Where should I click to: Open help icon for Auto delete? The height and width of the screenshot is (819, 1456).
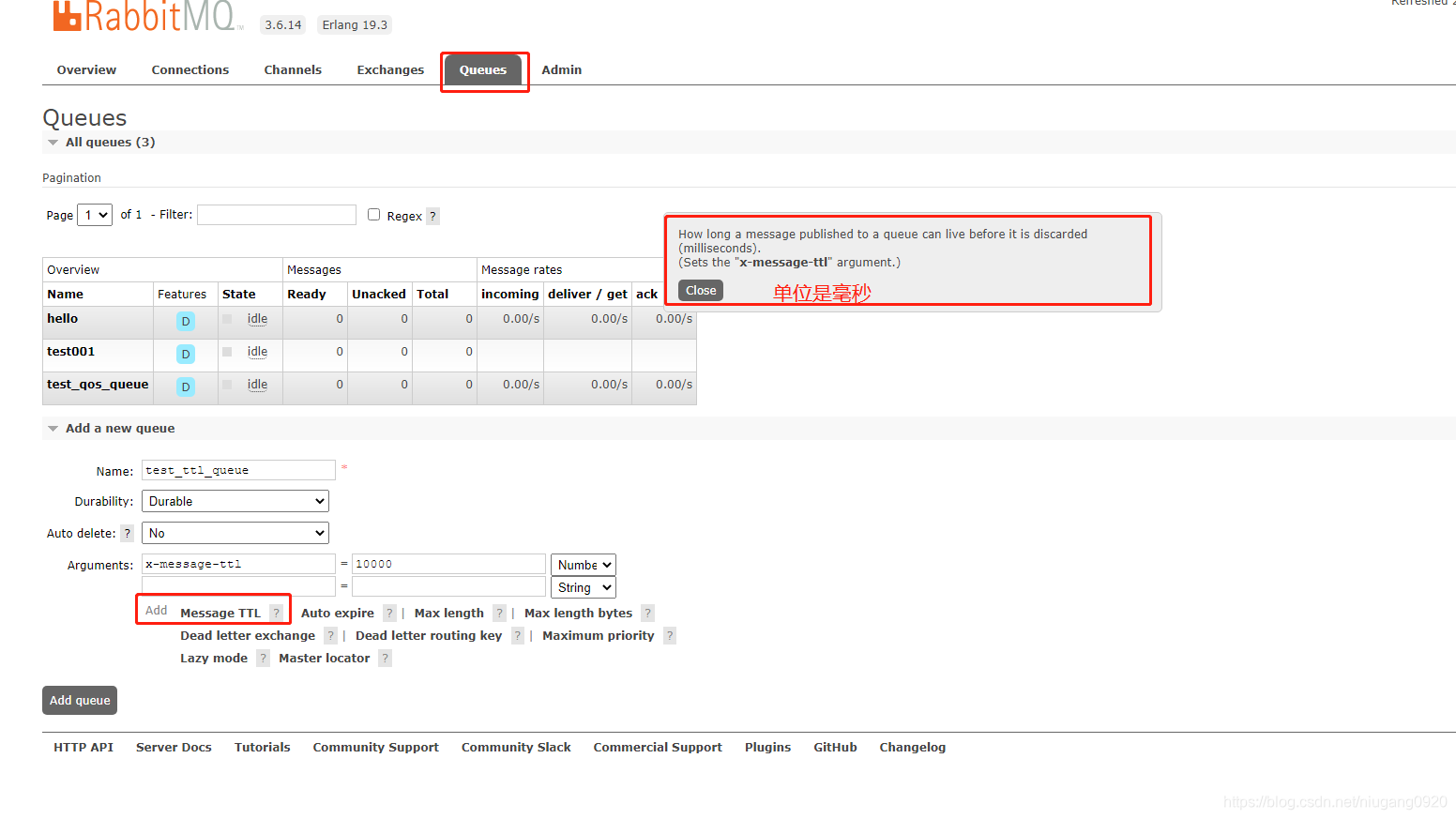(x=128, y=534)
